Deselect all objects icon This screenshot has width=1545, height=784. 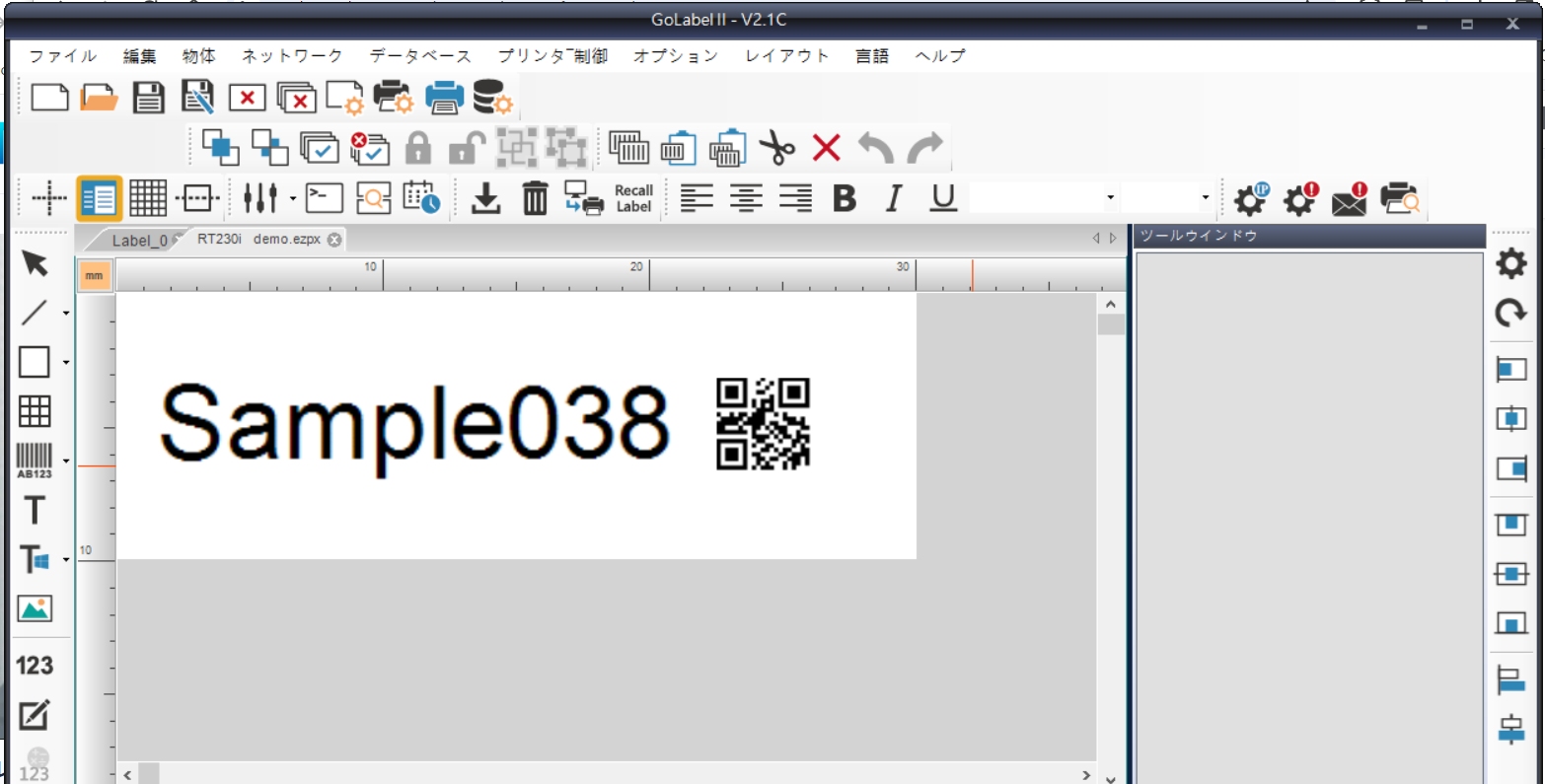click(x=370, y=148)
